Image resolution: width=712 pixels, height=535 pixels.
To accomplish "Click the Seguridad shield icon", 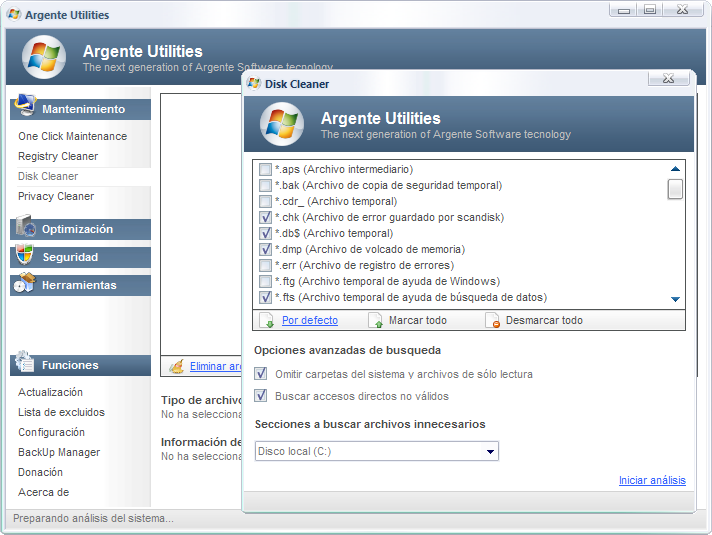I will (x=24, y=257).
